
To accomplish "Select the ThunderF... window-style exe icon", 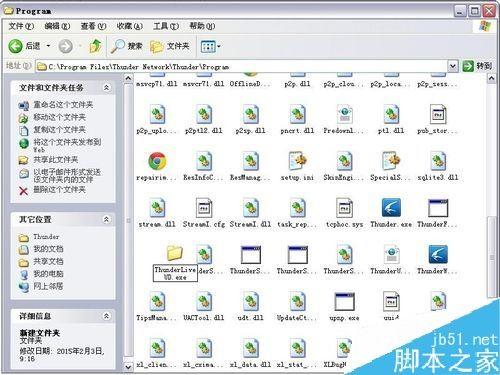I will (x=438, y=208).
